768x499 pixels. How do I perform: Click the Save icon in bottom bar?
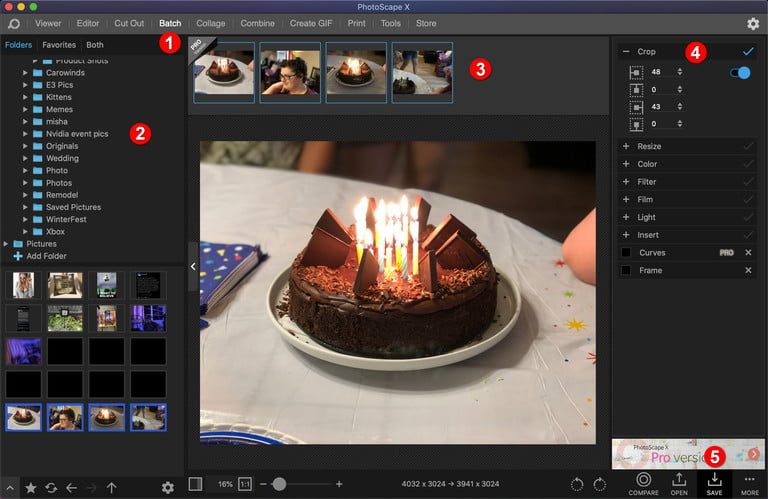(714, 484)
